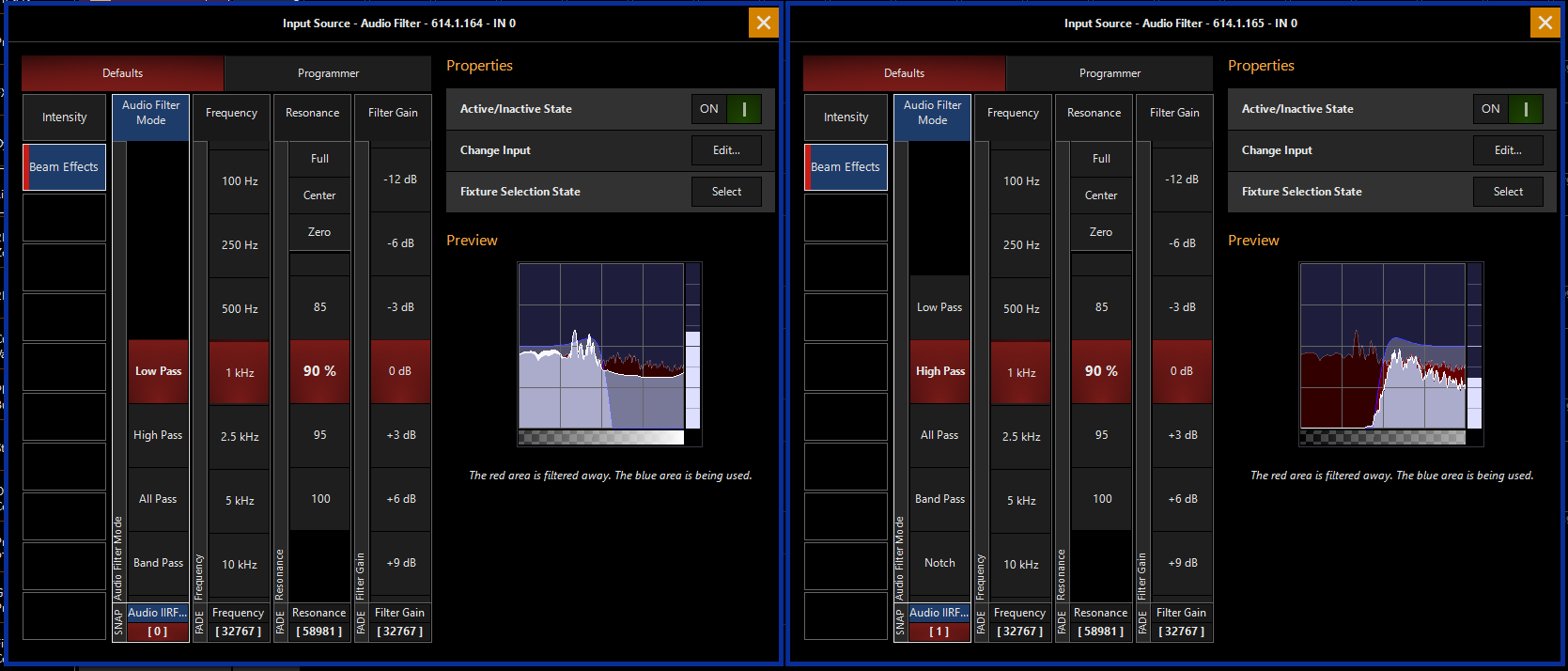Choose High Pass filter mode in 614.1.165 window
Screen dimensions: 1568x671
(939, 371)
